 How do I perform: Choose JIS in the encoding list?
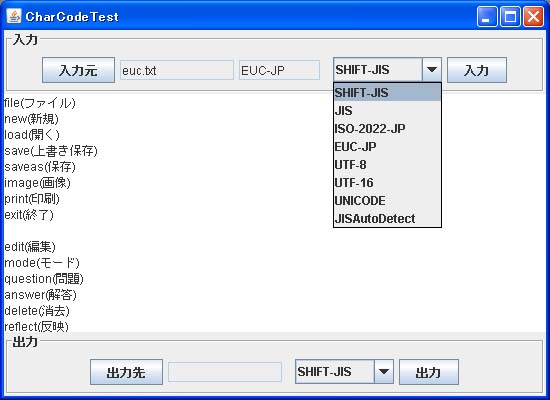[387, 111]
